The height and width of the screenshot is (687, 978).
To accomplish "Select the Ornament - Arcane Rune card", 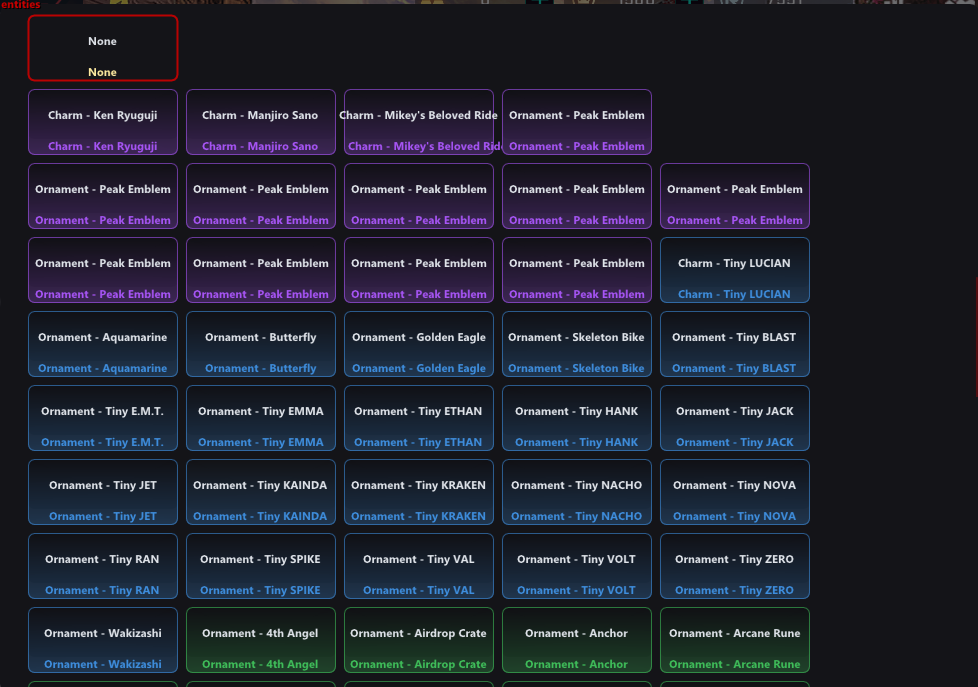I will click(735, 640).
